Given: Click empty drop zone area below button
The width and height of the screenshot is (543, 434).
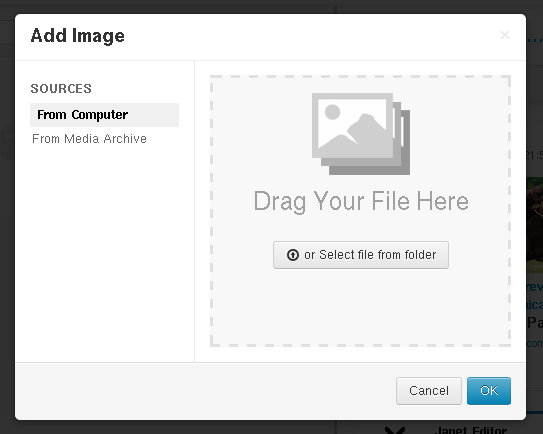Looking at the screenshot, I should [x=360, y=307].
